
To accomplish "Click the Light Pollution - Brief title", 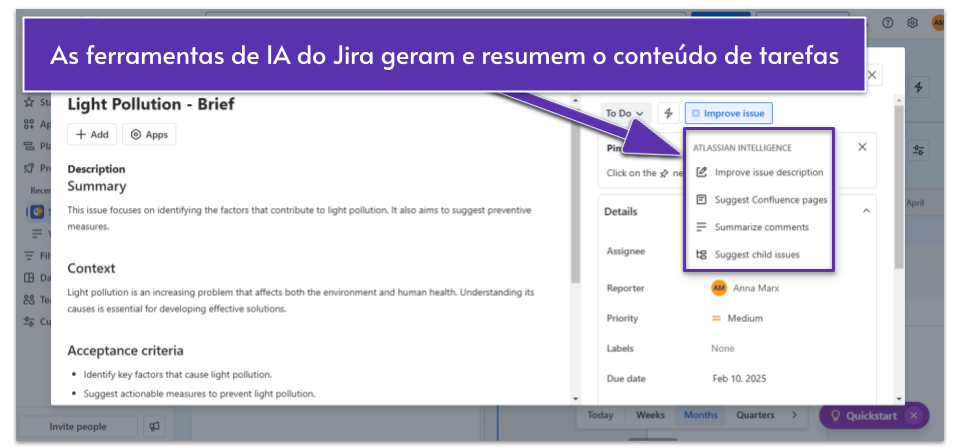I will coord(151,104).
